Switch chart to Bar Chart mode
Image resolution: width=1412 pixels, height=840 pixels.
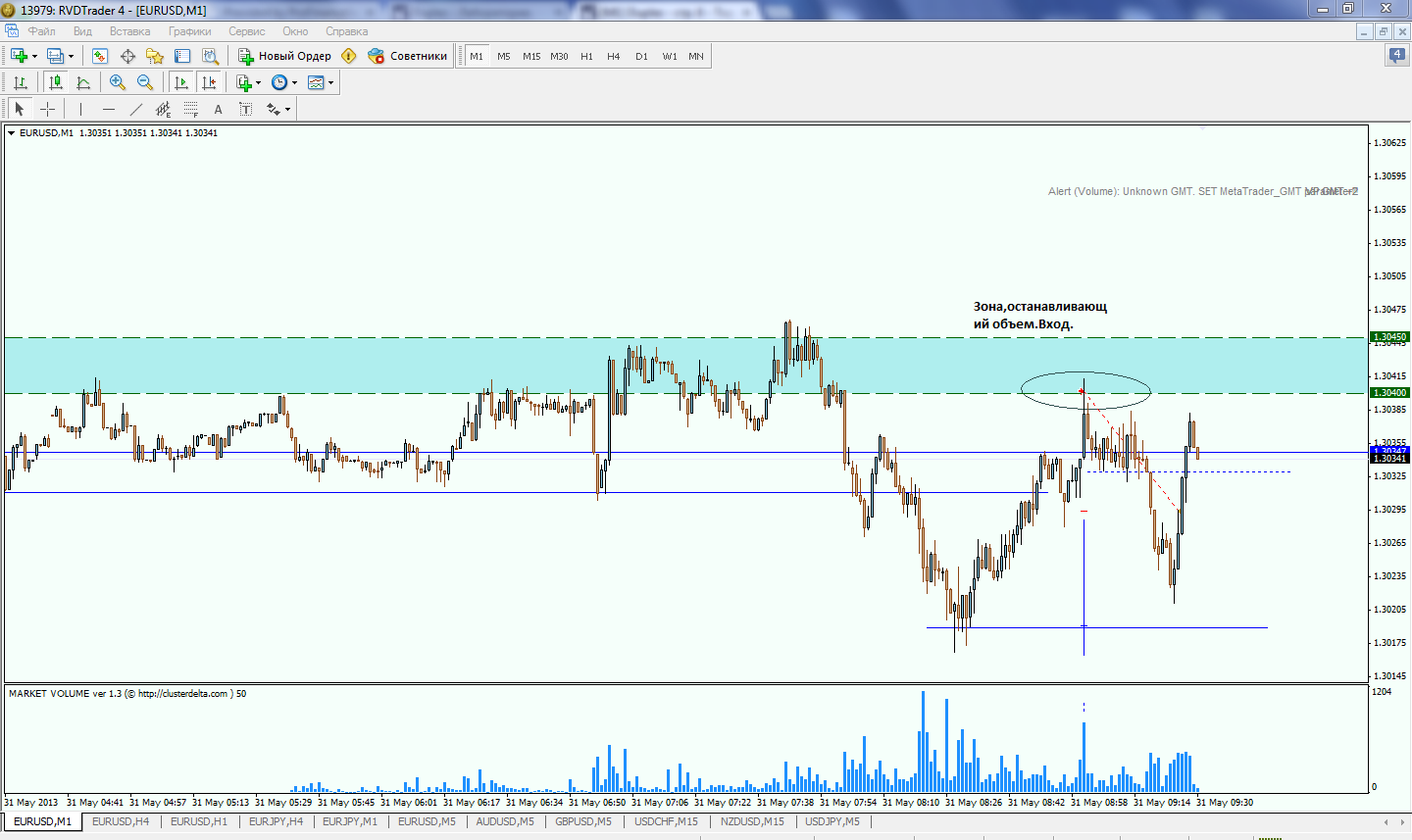(x=20, y=82)
